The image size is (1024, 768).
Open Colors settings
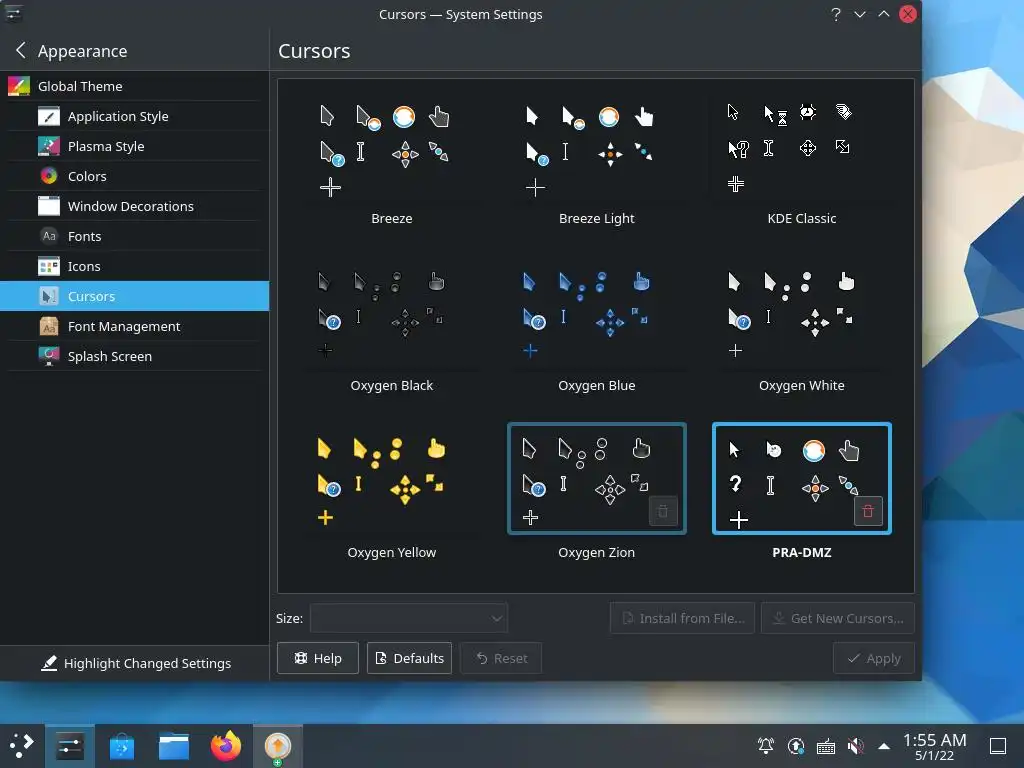pos(135,176)
